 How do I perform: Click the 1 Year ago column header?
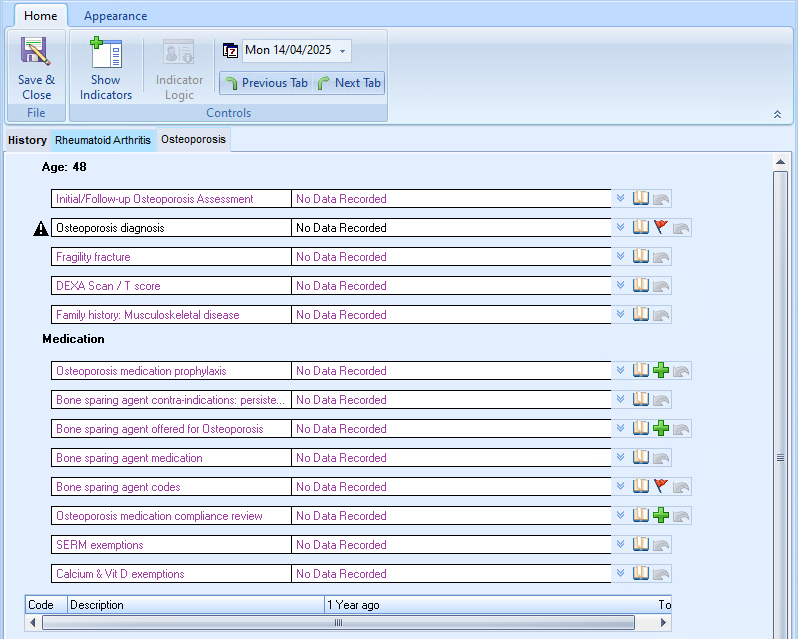489,604
